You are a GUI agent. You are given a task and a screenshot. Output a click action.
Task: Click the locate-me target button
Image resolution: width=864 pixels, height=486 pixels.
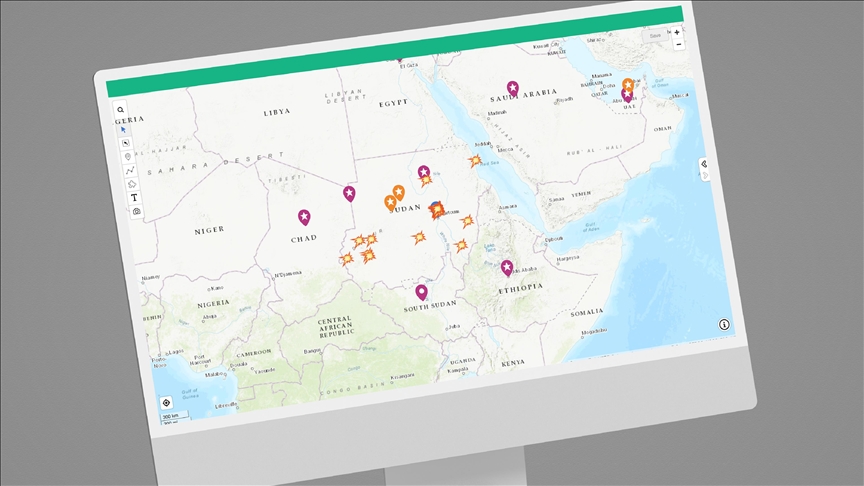tap(167, 404)
